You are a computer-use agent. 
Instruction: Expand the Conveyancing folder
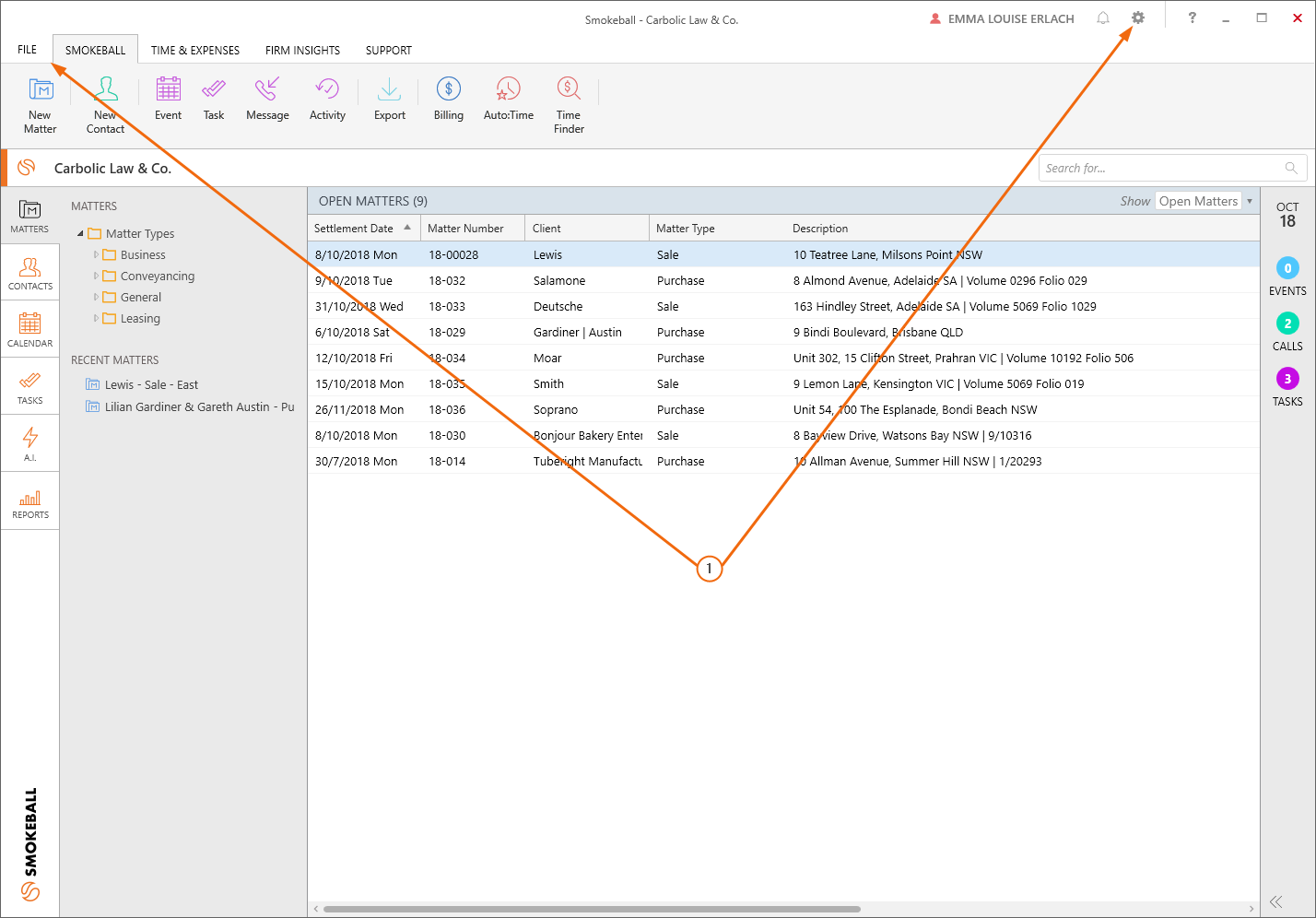(96, 276)
